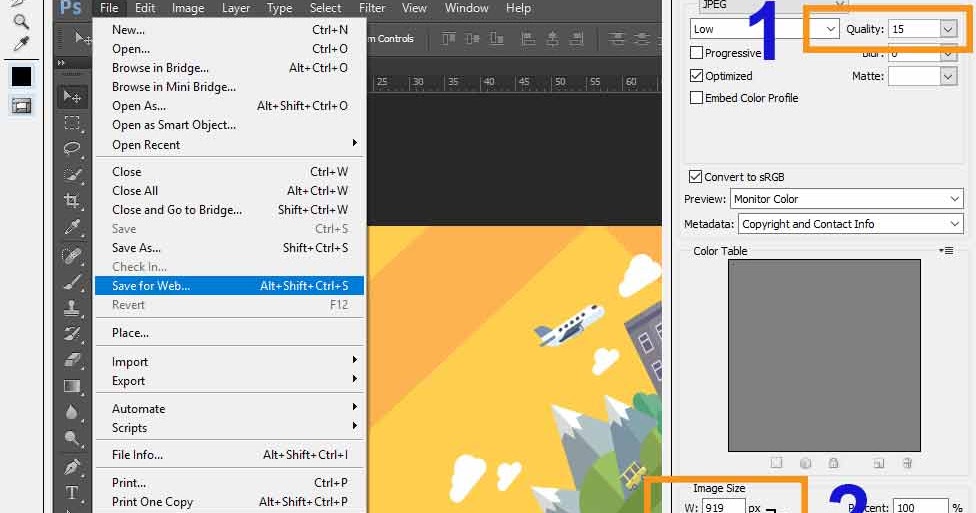
Task: Click the Align Left Edges icon
Action: 528,39
